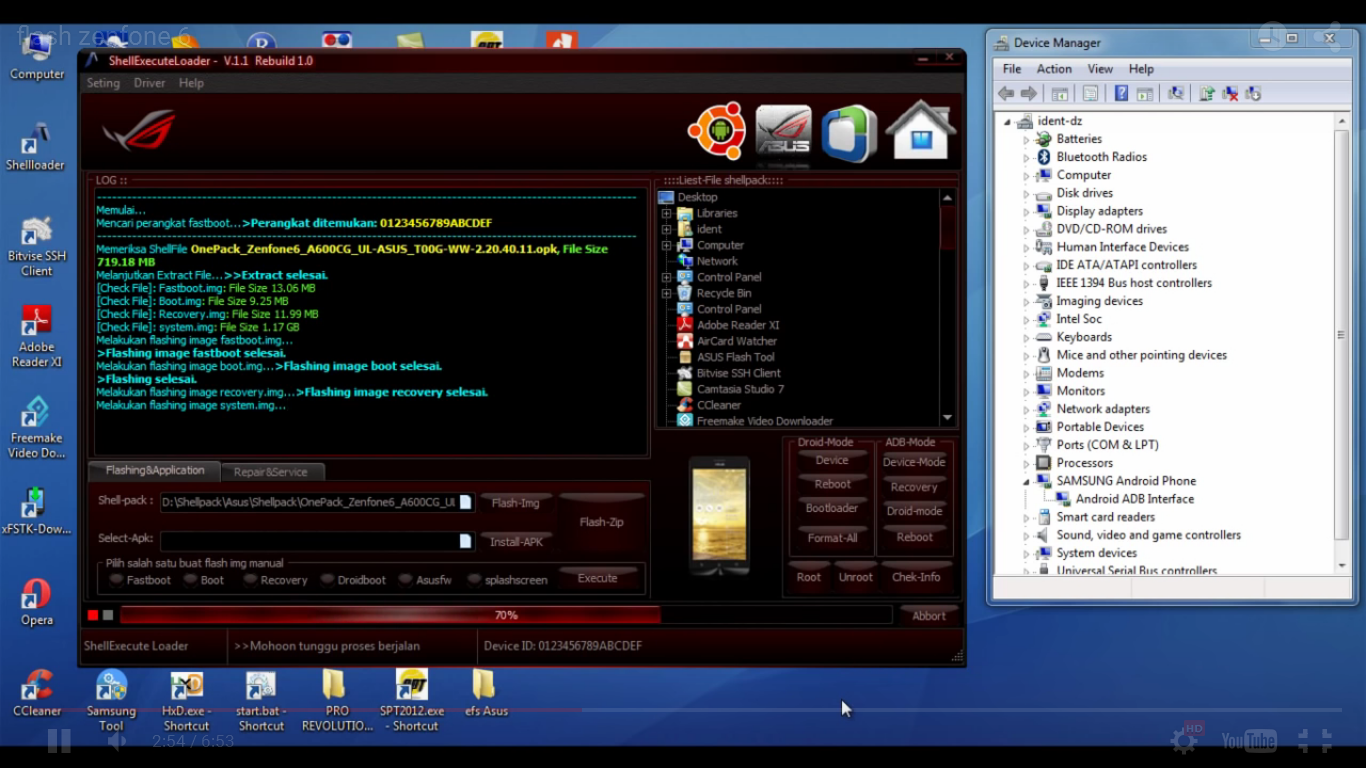Image resolution: width=1366 pixels, height=768 pixels.
Task: Toggle Device Manager console tree icon
Action: 1059,94
